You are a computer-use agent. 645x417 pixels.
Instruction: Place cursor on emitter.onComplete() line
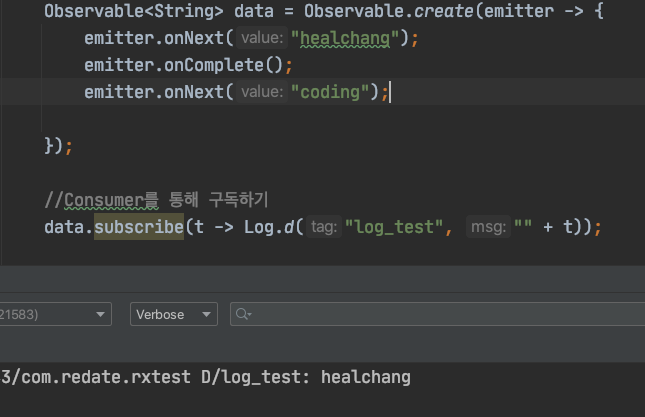[188, 65]
